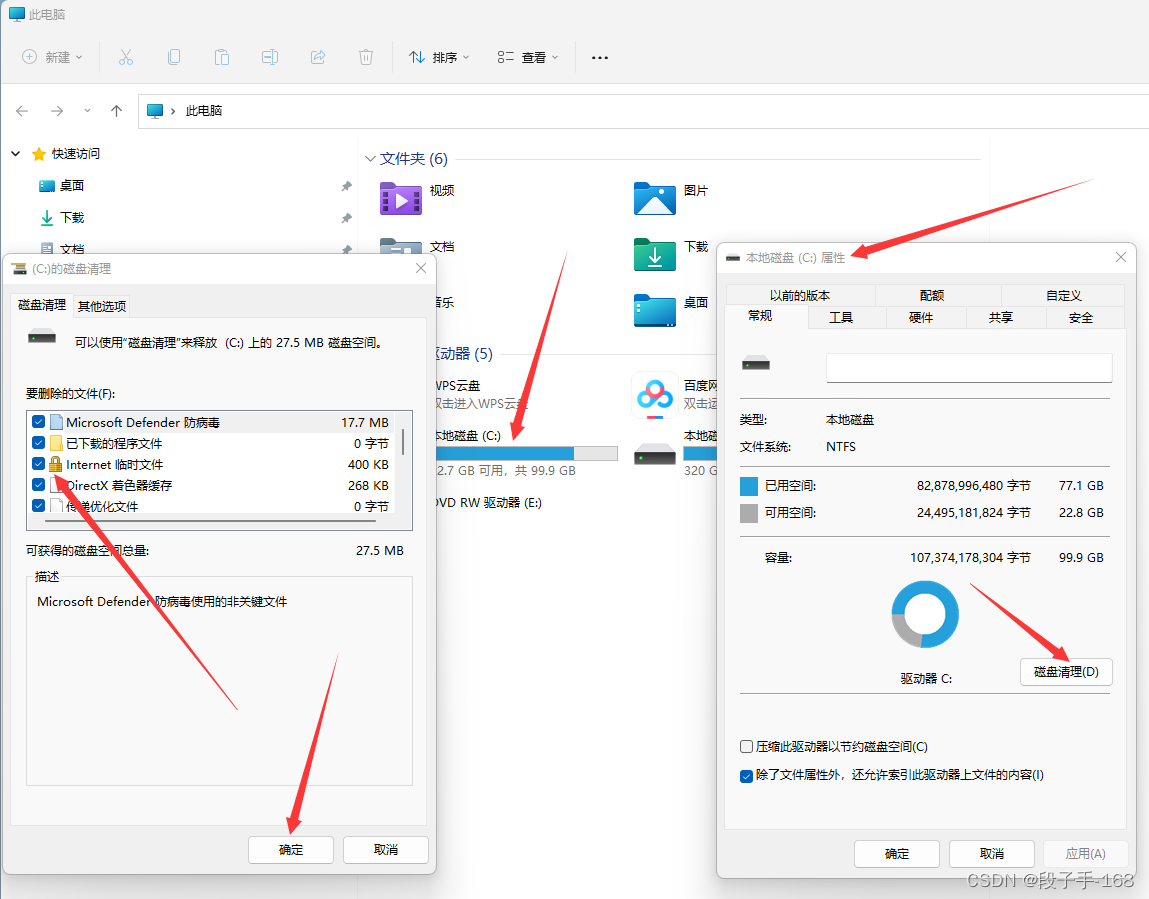Viewport: 1149px width, 899px height.
Task: Unpin 桌面 from quick access
Action: pos(347,186)
